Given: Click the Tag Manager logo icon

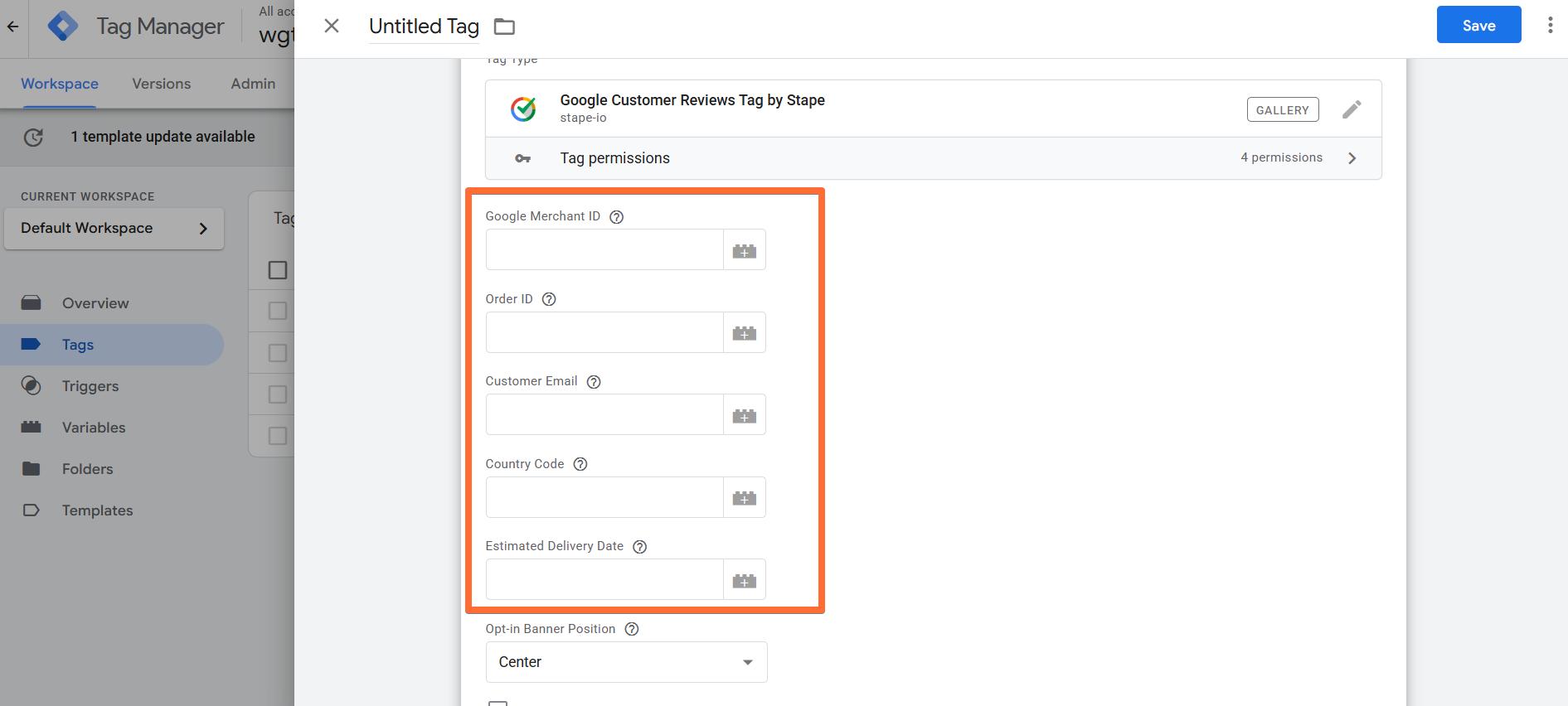Looking at the screenshot, I should click(63, 27).
